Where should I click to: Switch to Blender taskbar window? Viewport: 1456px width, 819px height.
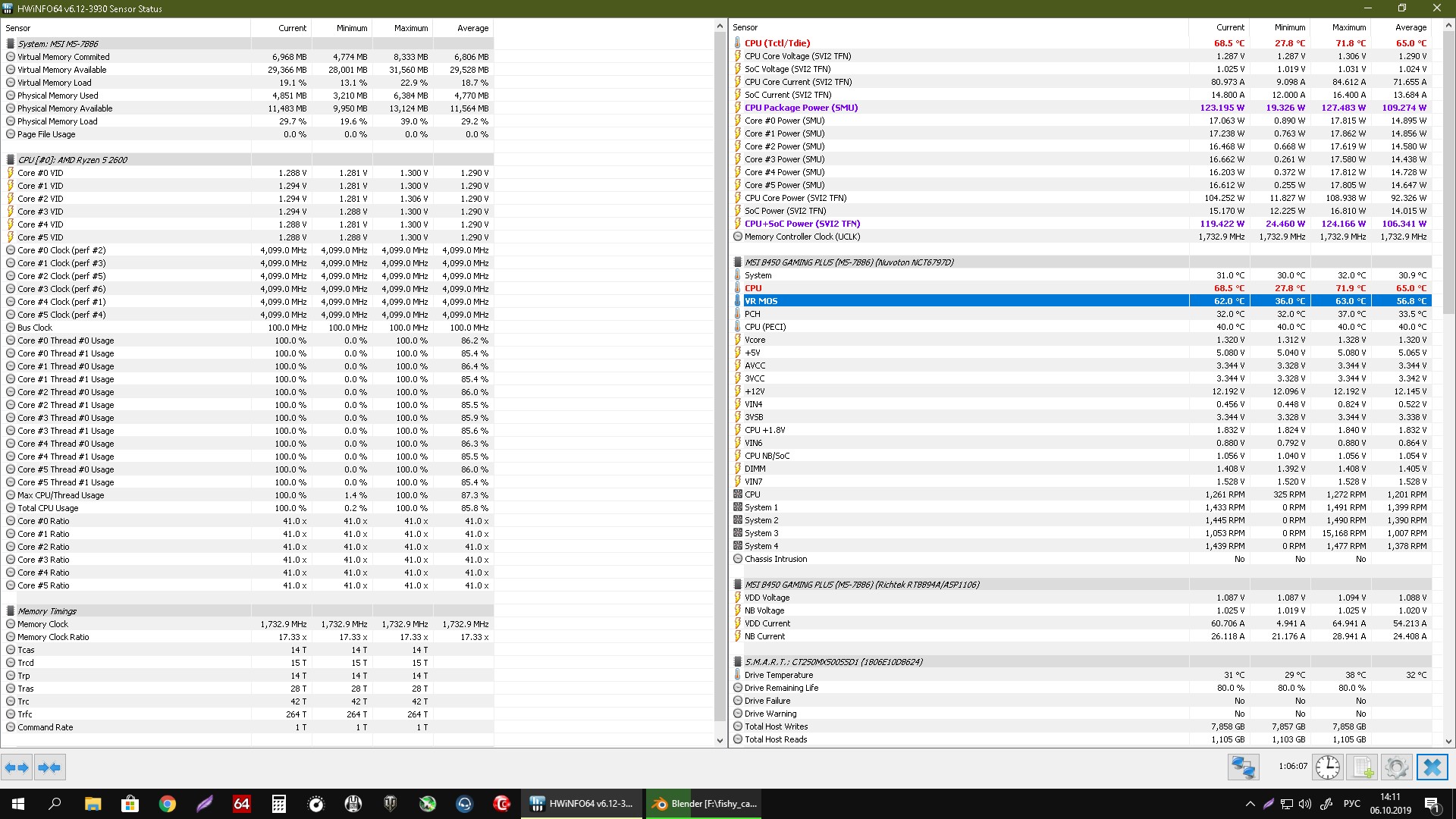point(705,804)
